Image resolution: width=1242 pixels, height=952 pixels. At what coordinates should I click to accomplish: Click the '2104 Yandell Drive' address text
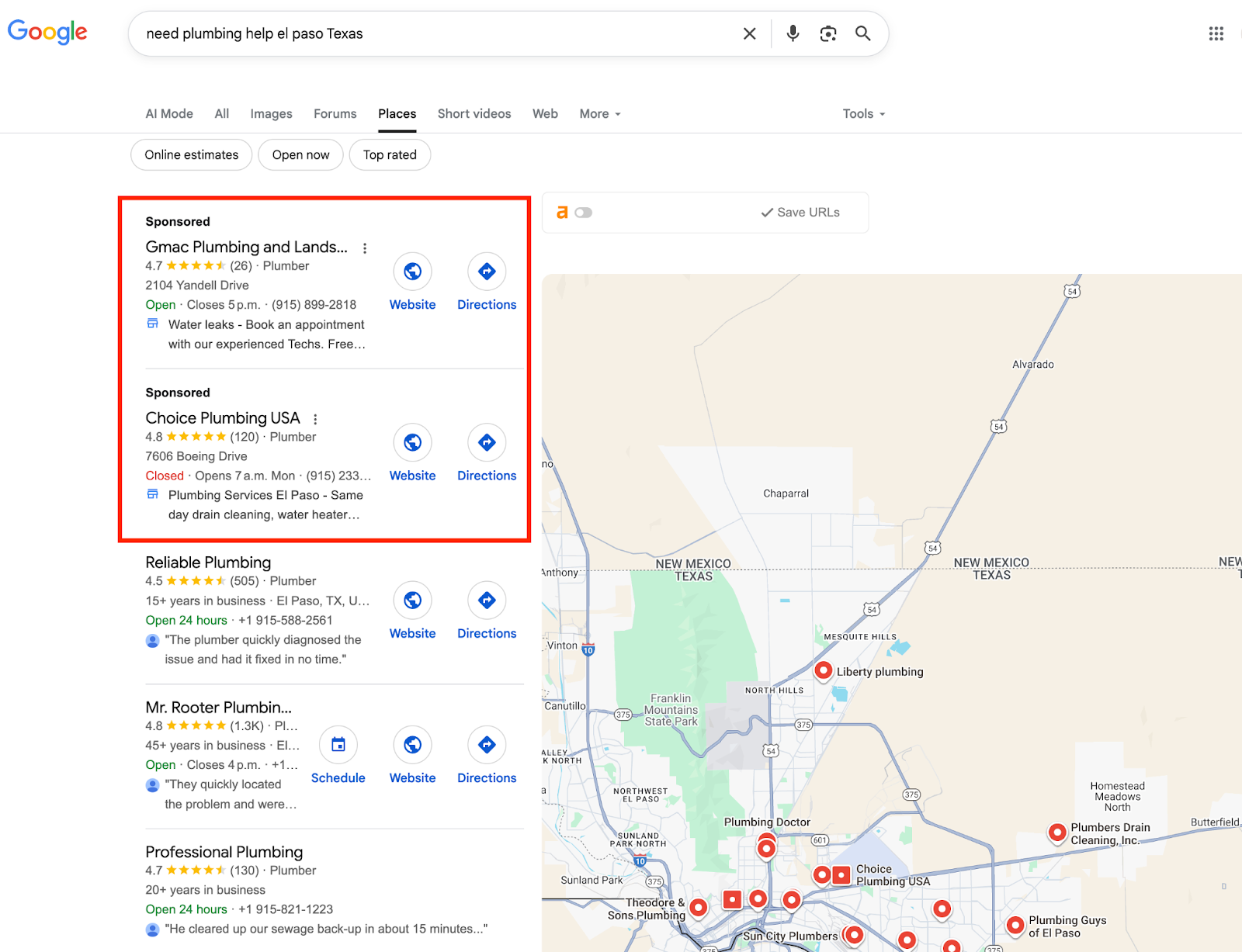coord(197,286)
